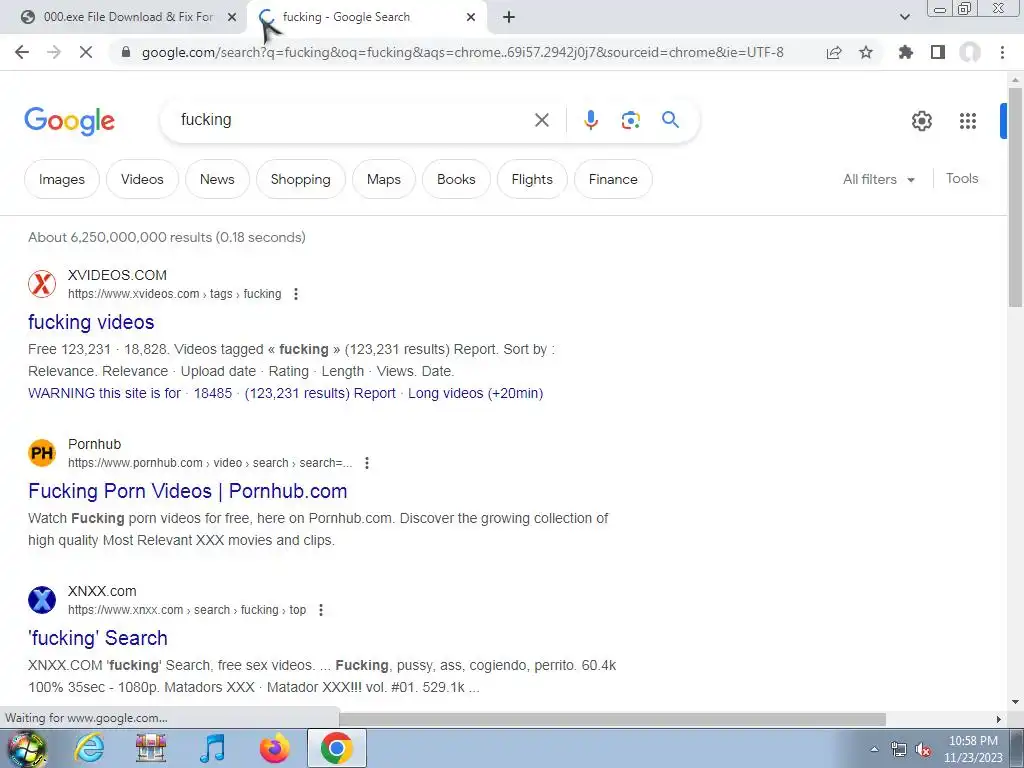The height and width of the screenshot is (768, 1024).
Task: Open the network tray icon
Action: [x=899, y=750]
